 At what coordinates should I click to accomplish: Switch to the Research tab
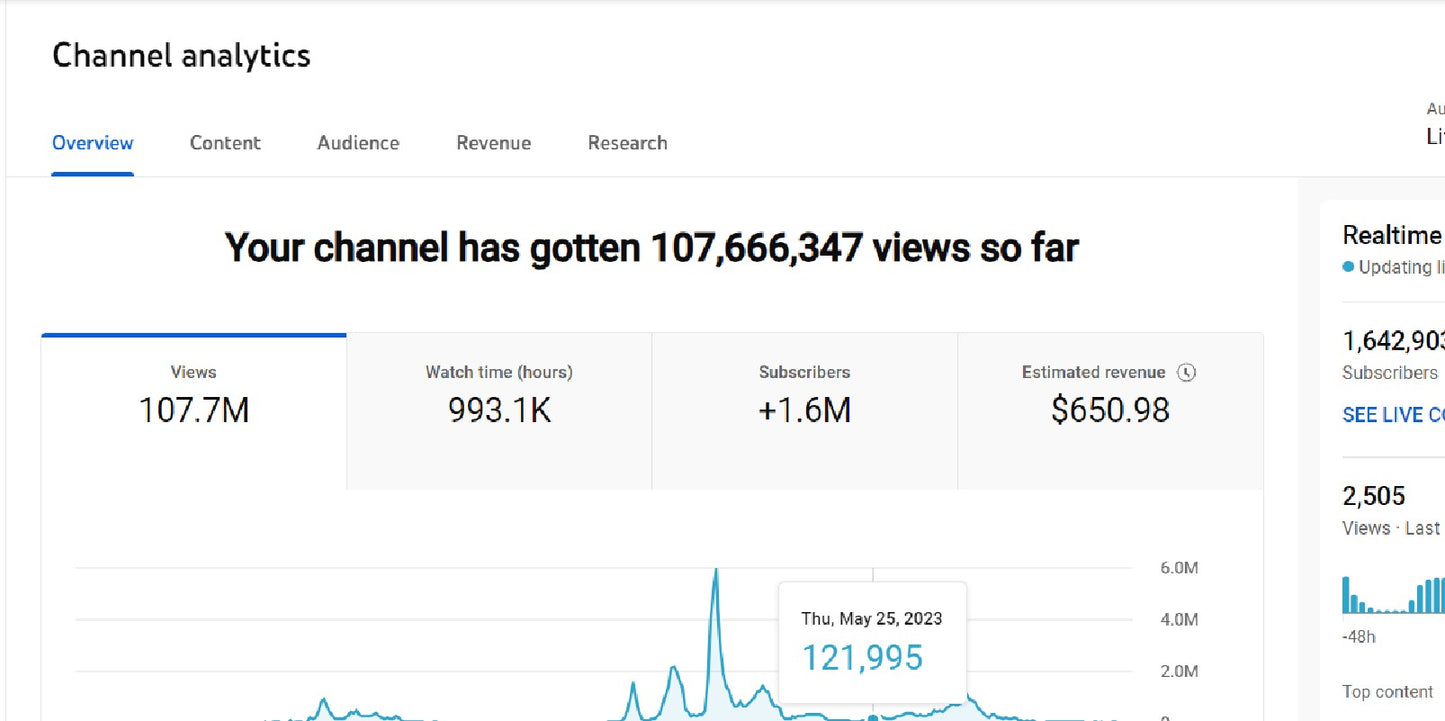[x=627, y=143]
